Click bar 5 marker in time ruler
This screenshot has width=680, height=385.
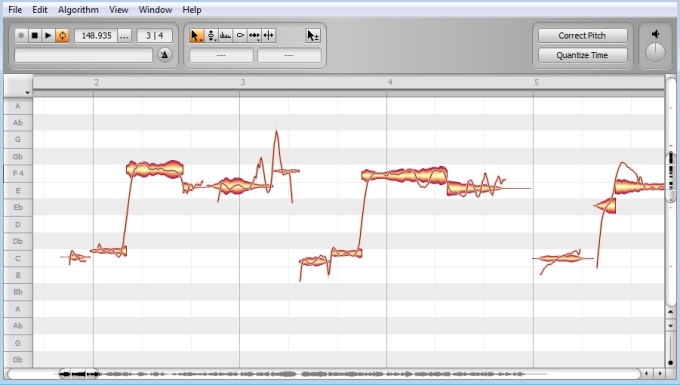[536, 82]
